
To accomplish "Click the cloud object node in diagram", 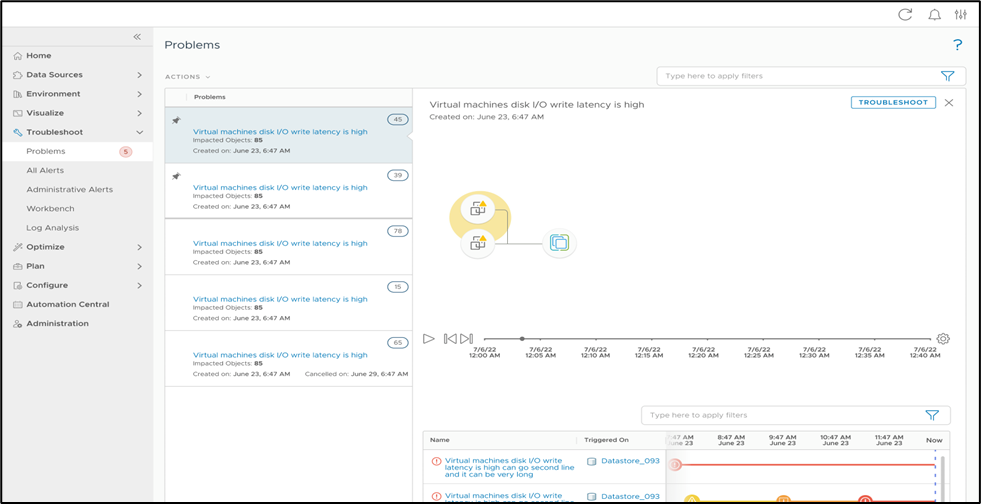I will point(559,242).
